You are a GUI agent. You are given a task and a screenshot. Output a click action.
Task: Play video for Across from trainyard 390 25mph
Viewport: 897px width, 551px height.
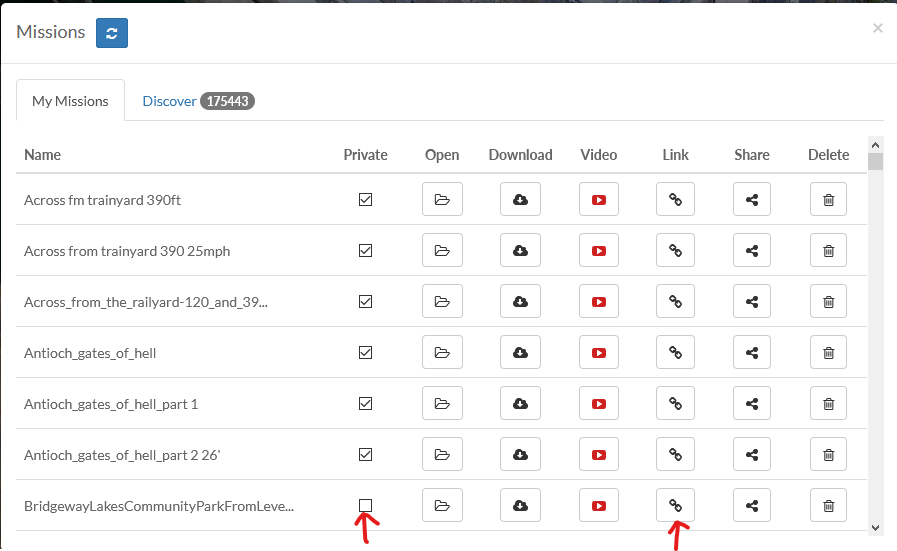[598, 250]
